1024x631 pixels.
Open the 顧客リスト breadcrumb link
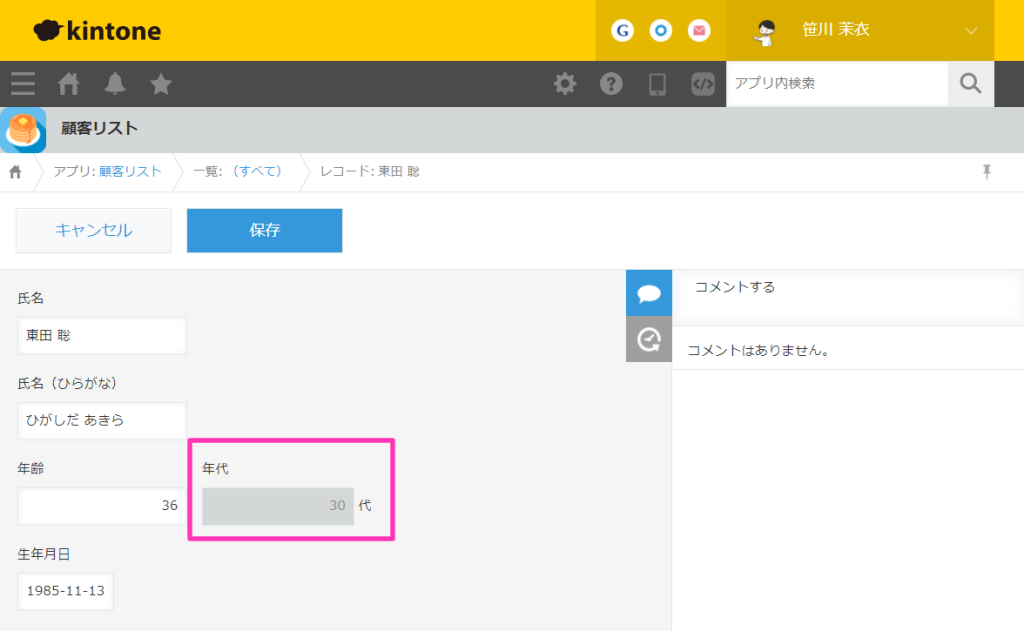pyautogui.click(x=130, y=171)
